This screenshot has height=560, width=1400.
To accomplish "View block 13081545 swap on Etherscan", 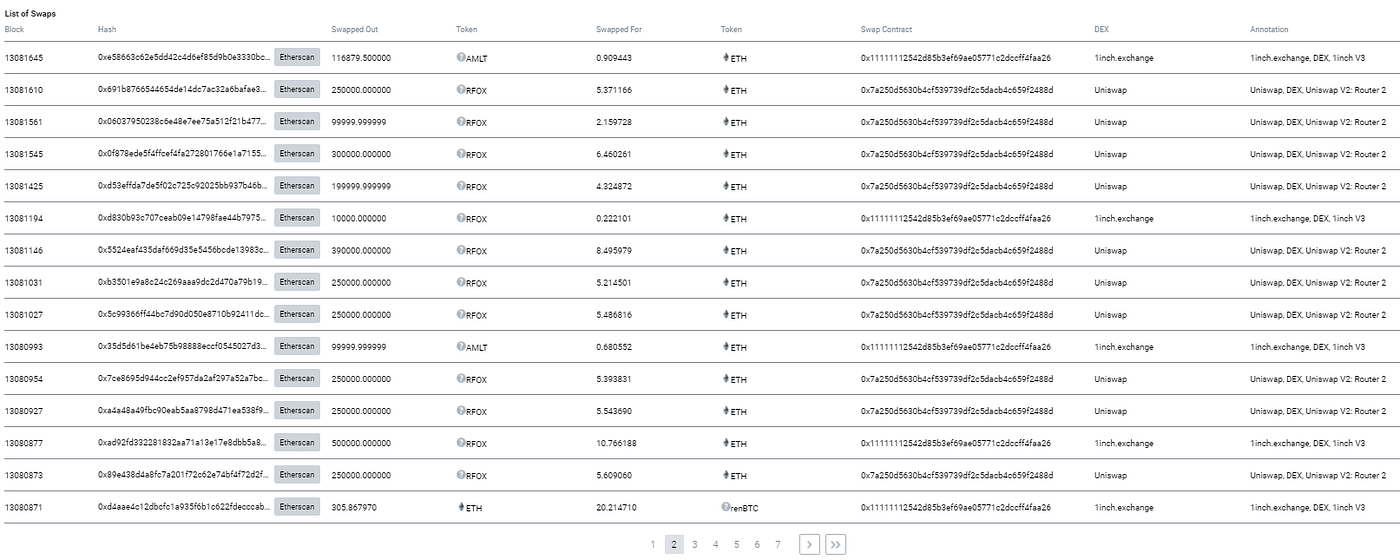I will pos(297,153).
